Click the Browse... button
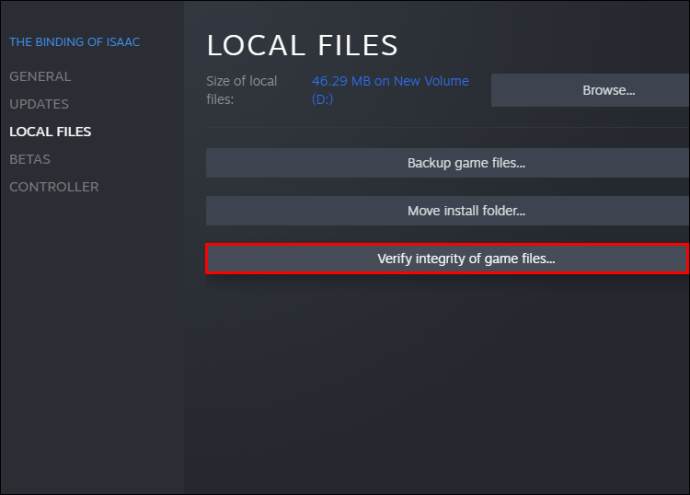This screenshot has height=495, width=690. click(590, 90)
